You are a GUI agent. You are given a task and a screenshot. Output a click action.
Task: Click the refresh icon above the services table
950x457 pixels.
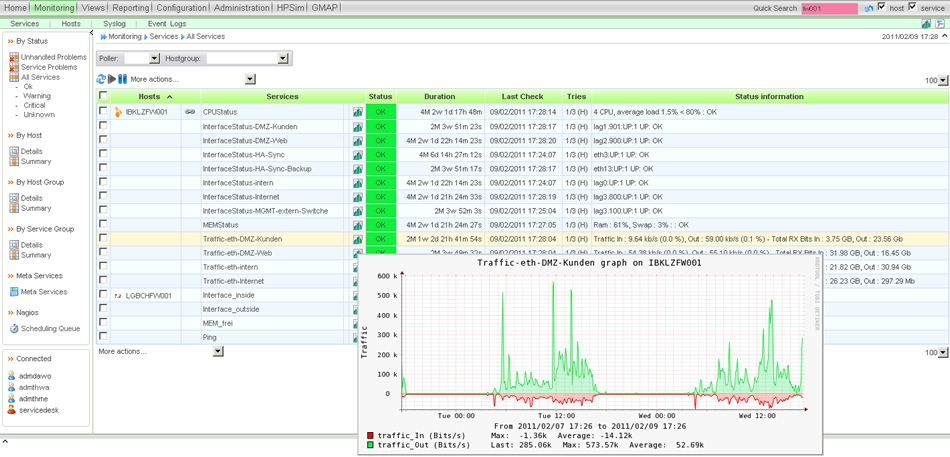point(101,79)
